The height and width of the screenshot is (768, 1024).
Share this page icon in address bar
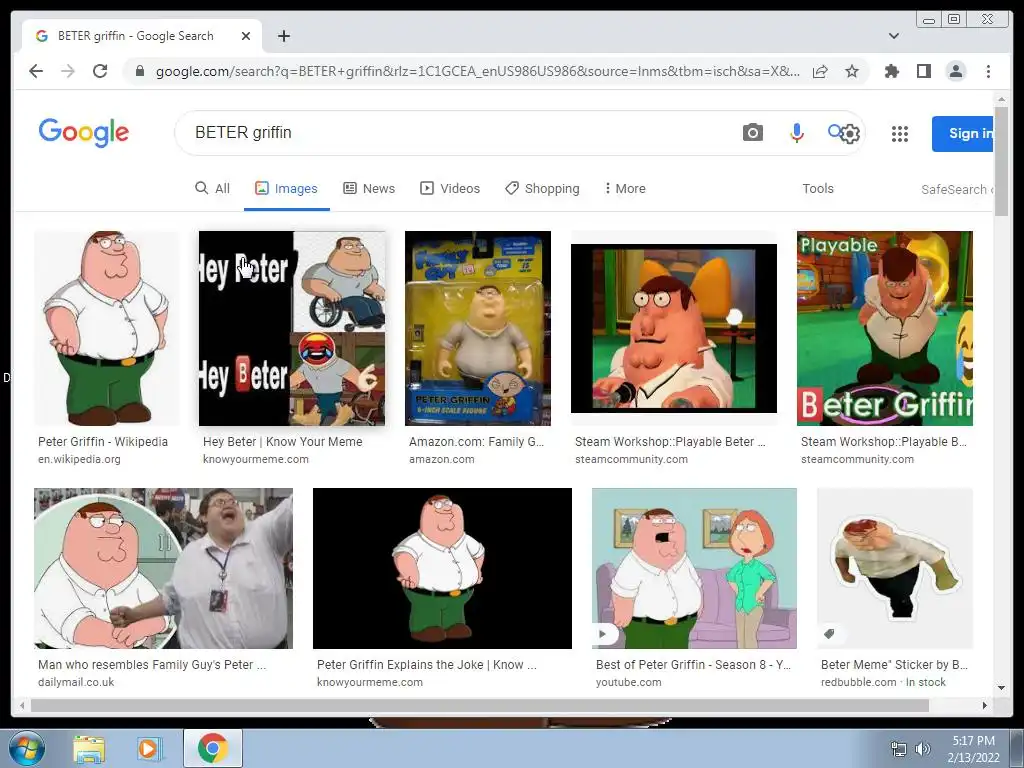820,71
